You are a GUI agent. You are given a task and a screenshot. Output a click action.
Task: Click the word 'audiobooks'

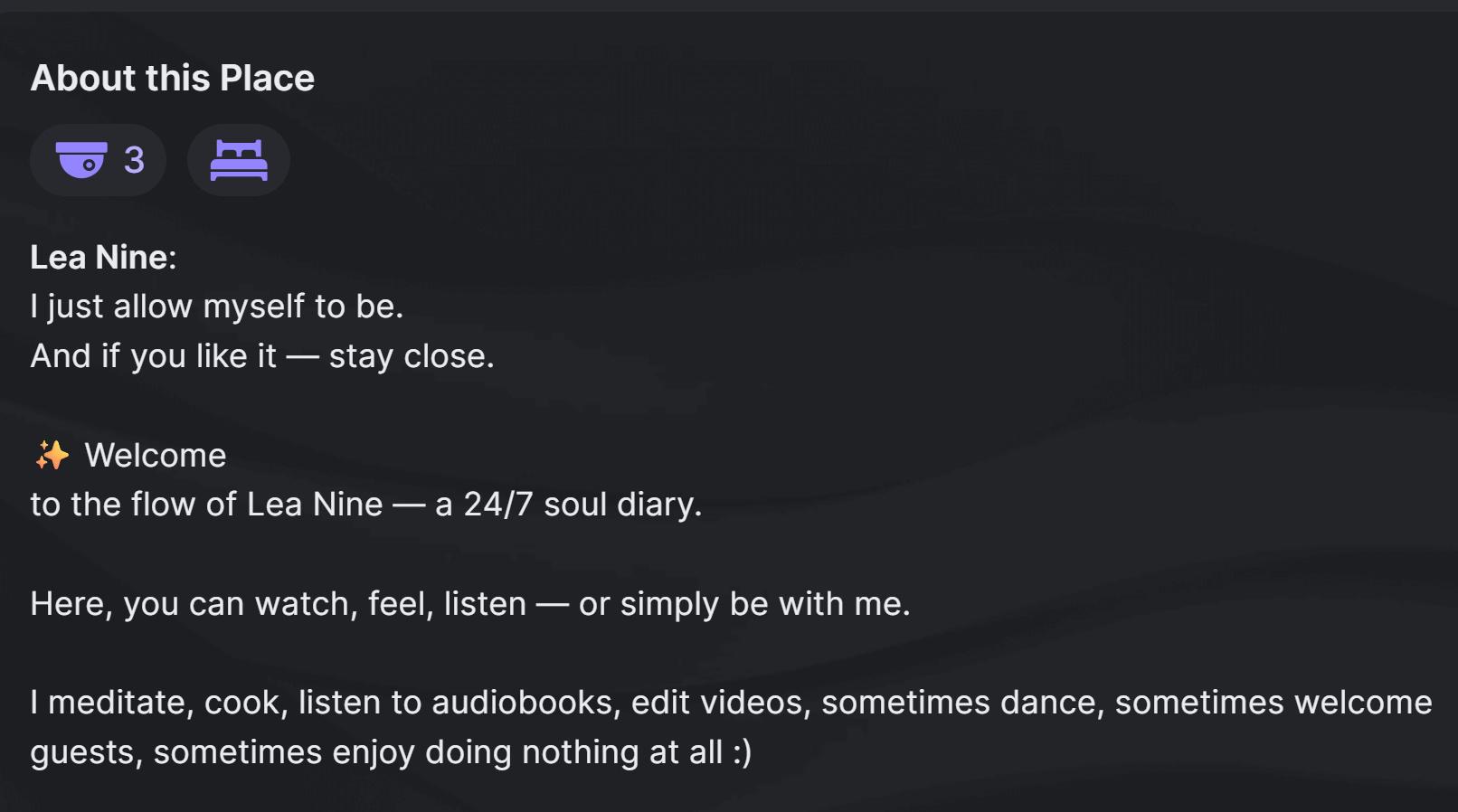[523, 703]
